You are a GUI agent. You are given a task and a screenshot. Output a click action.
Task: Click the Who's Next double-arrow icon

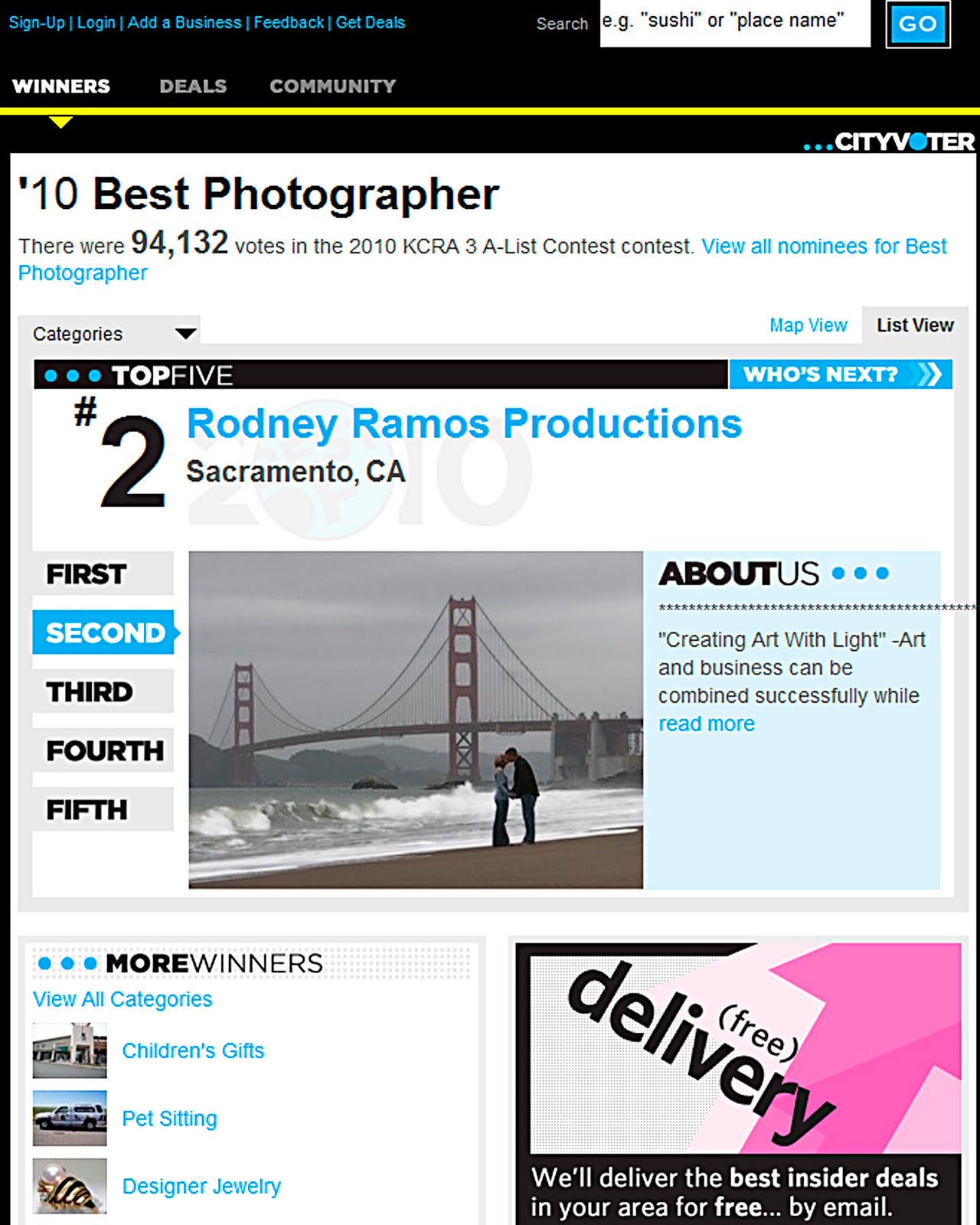coord(929,374)
